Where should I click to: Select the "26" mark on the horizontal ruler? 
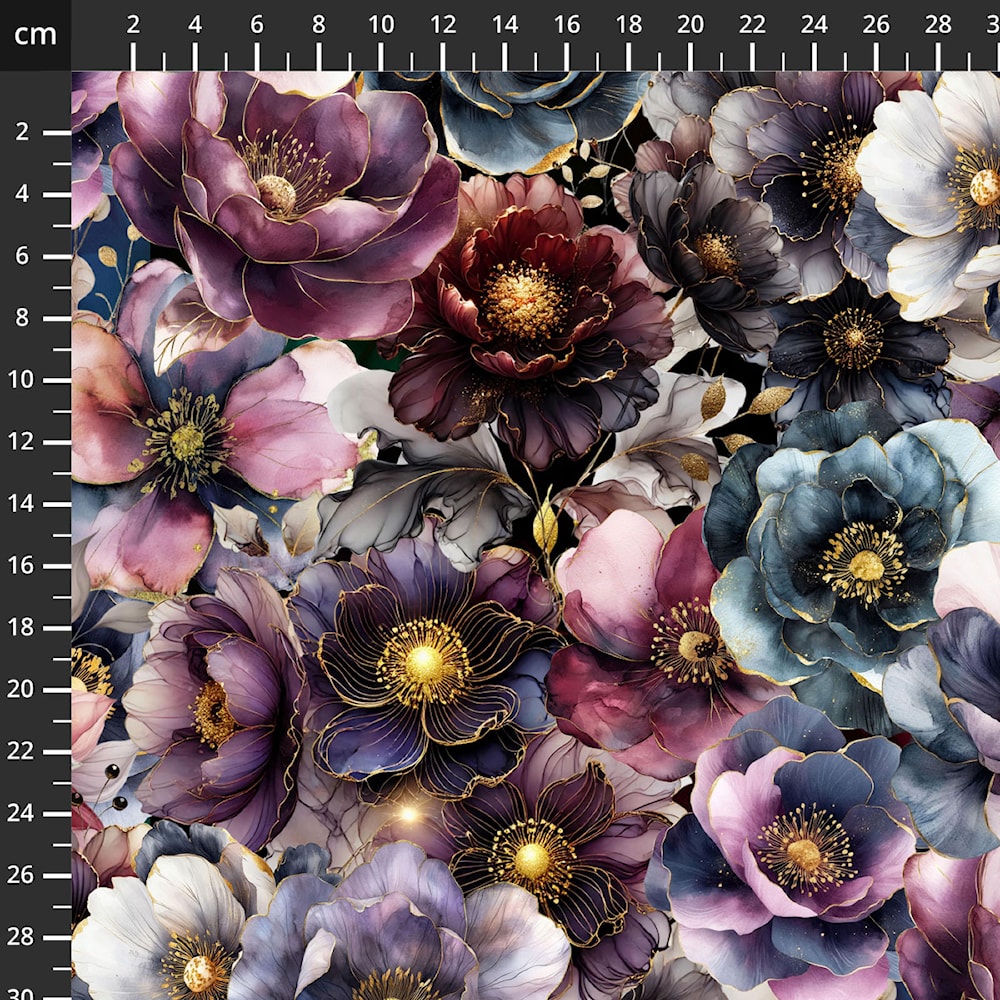click(x=876, y=25)
